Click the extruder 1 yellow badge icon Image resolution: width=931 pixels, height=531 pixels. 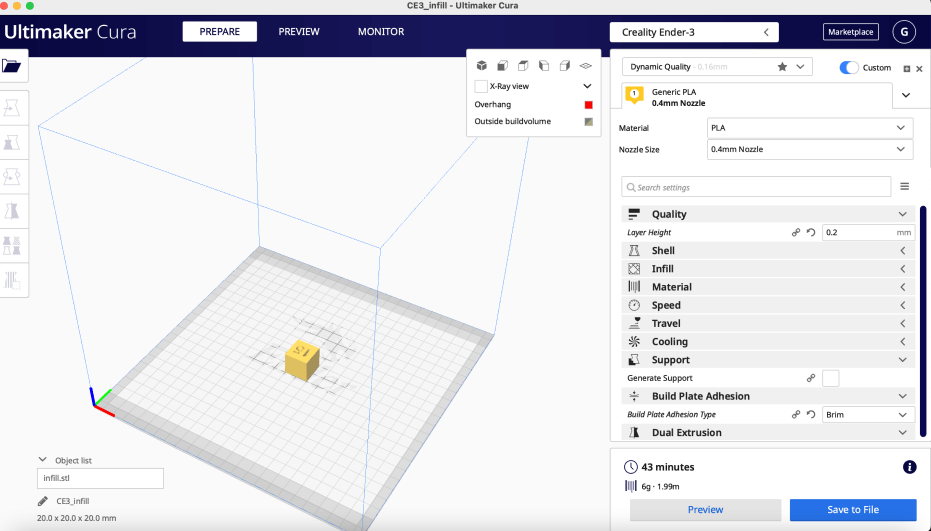click(635, 94)
